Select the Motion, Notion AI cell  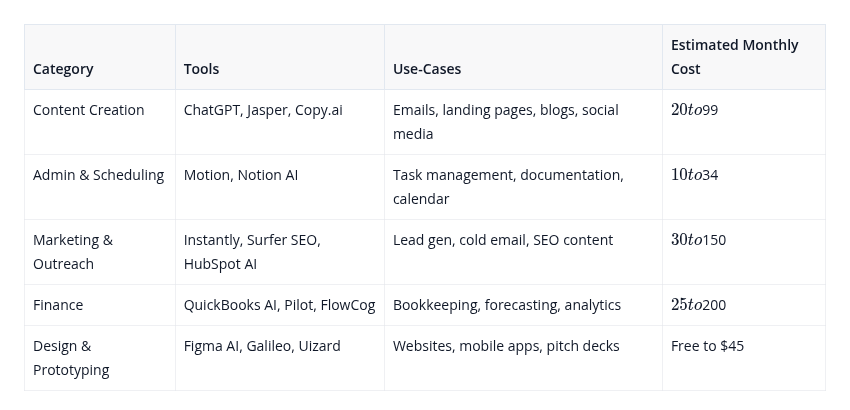[x=280, y=187]
